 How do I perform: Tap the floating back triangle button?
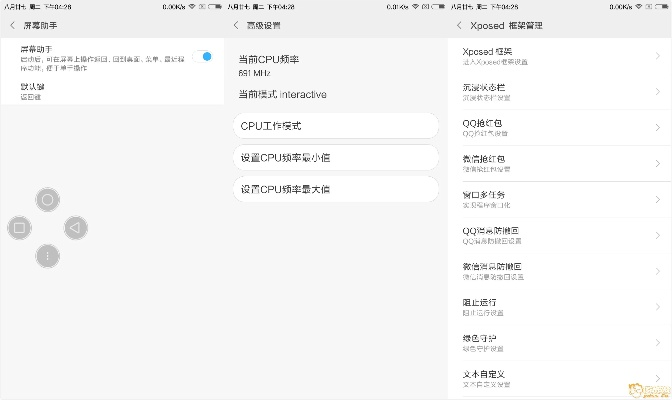tap(76, 228)
